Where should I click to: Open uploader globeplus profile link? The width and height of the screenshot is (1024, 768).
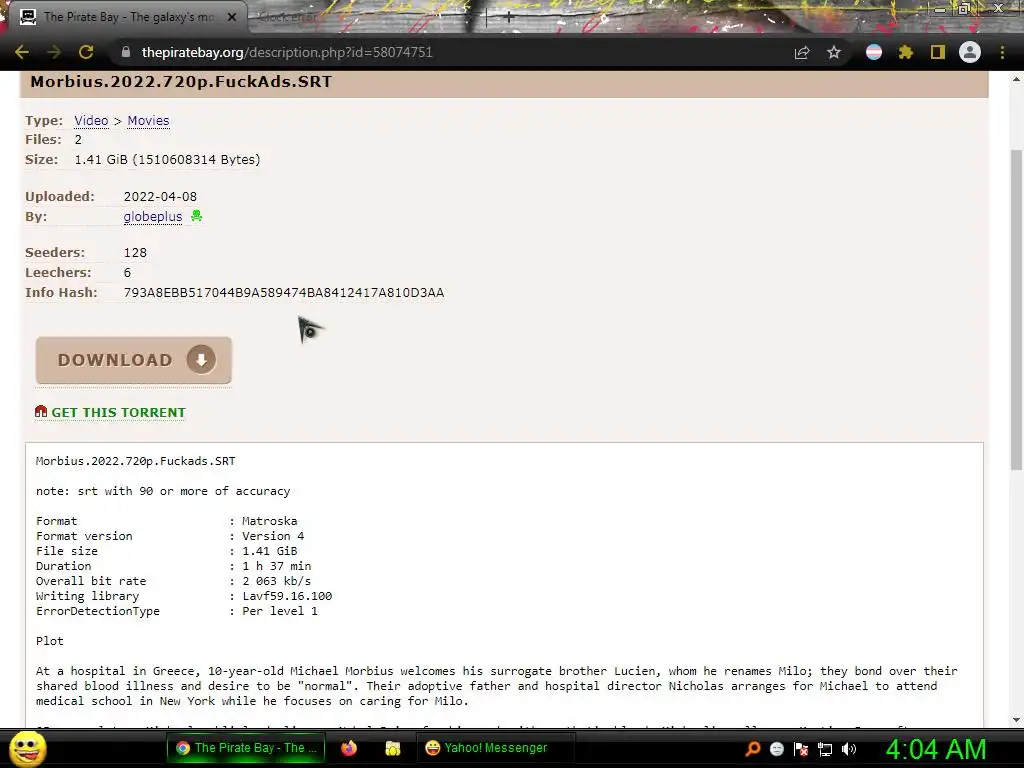click(x=153, y=217)
